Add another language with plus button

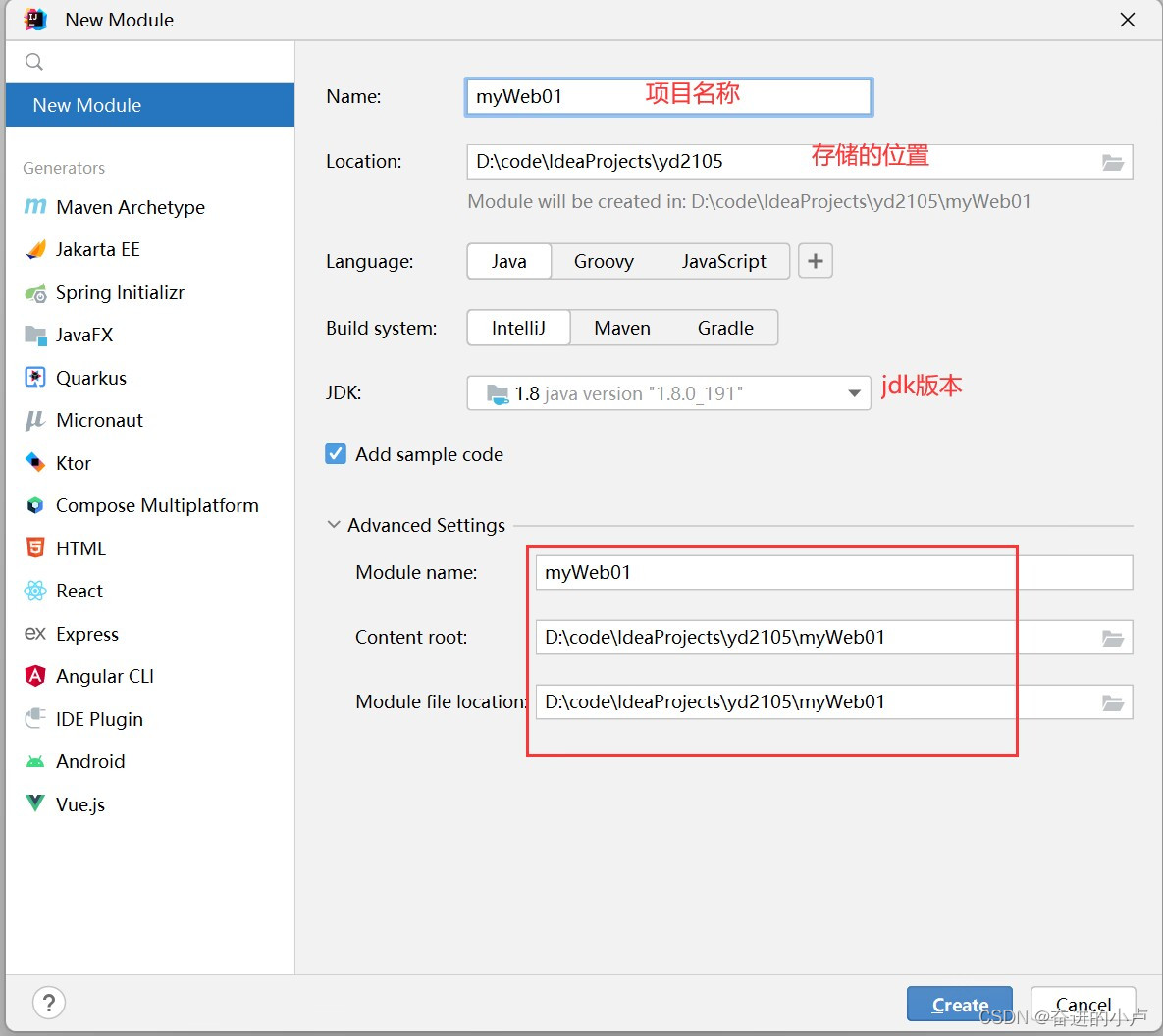point(816,261)
